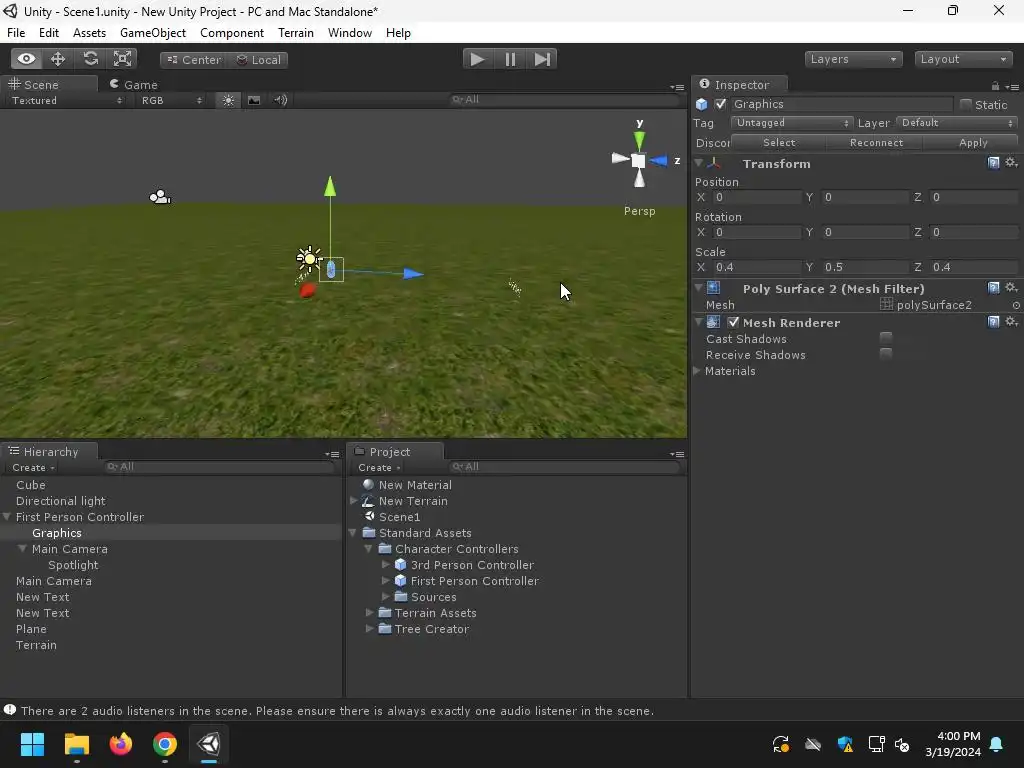Open Mesh Renderer gear menu
The height and width of the screenshot is (768, 1024).
1011,321
